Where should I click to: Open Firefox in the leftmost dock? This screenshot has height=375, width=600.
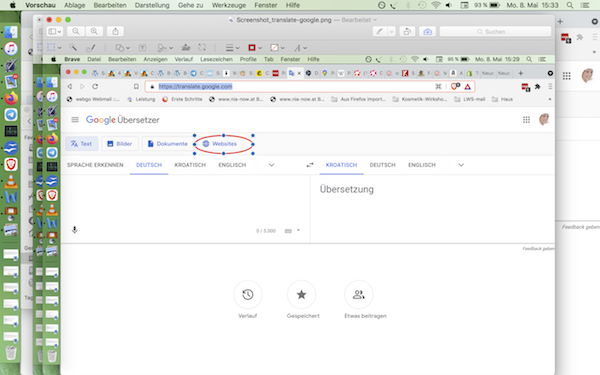tap(11, 98)
